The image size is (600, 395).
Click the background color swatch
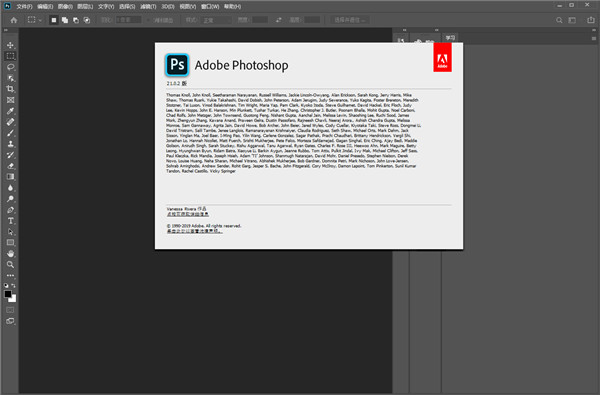pos(13,299)
